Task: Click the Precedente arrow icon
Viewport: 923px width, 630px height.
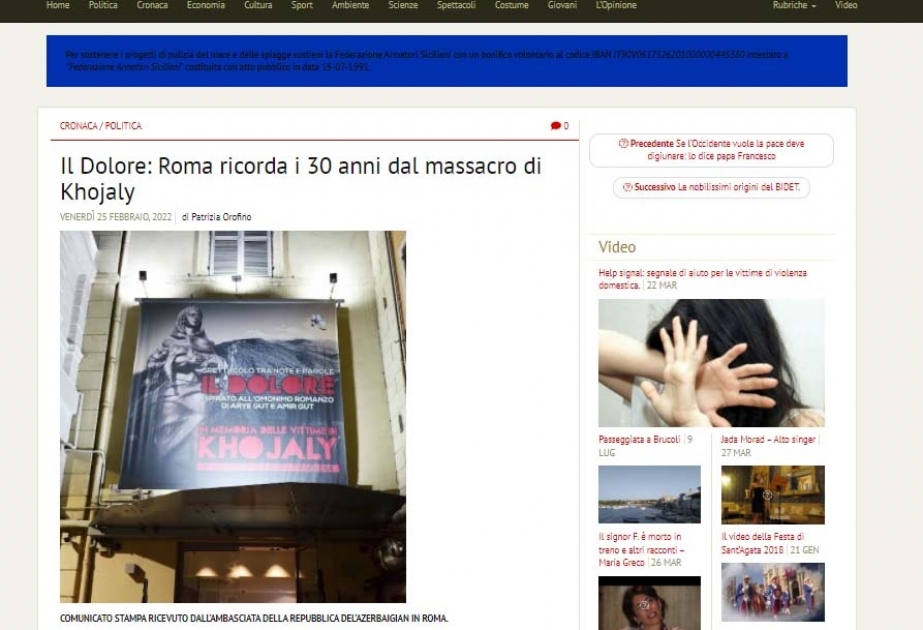Action: pos(623,143)
